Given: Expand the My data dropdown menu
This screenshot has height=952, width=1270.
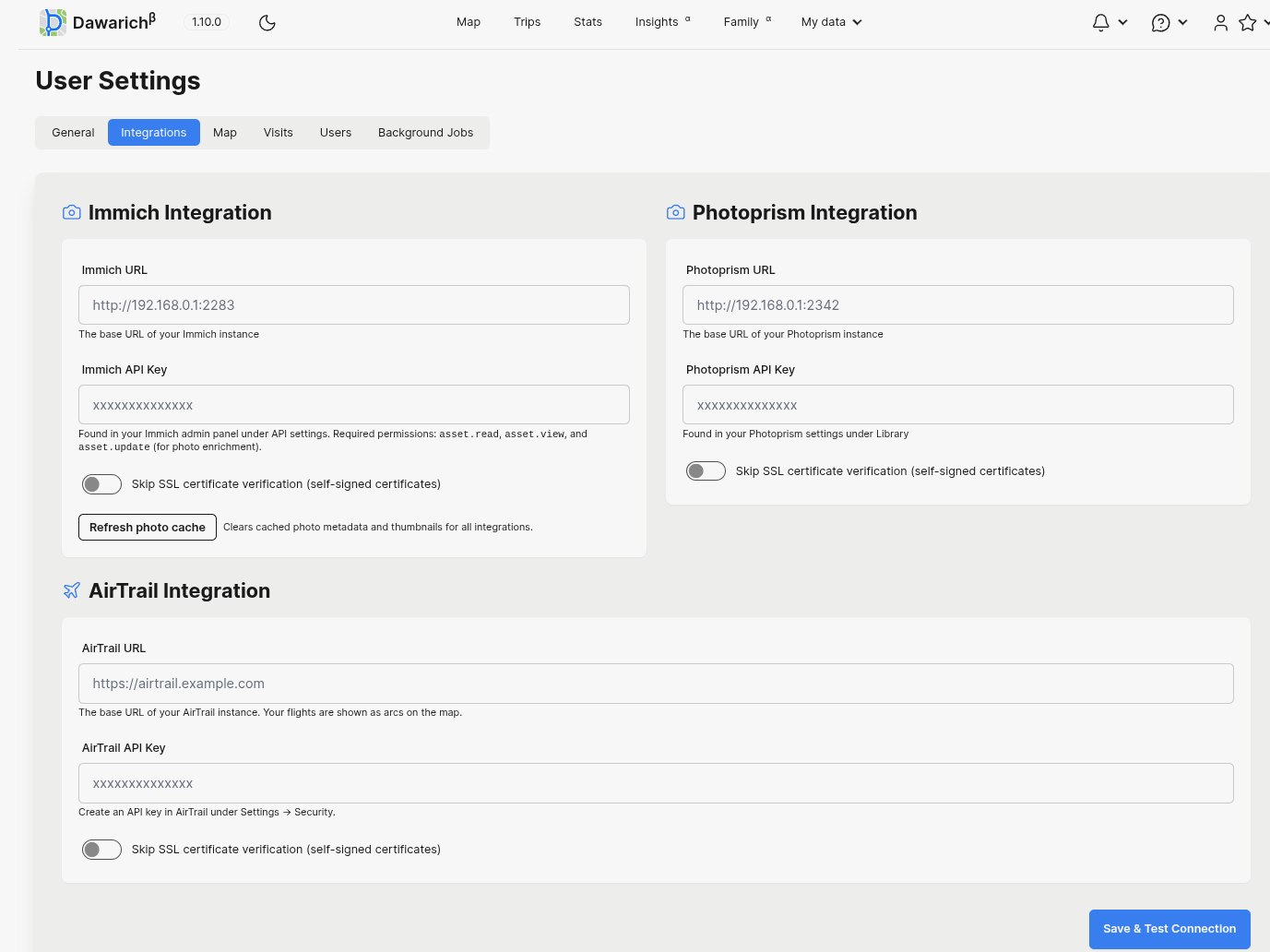Looking at the screenshot, I should click(831, 22).
